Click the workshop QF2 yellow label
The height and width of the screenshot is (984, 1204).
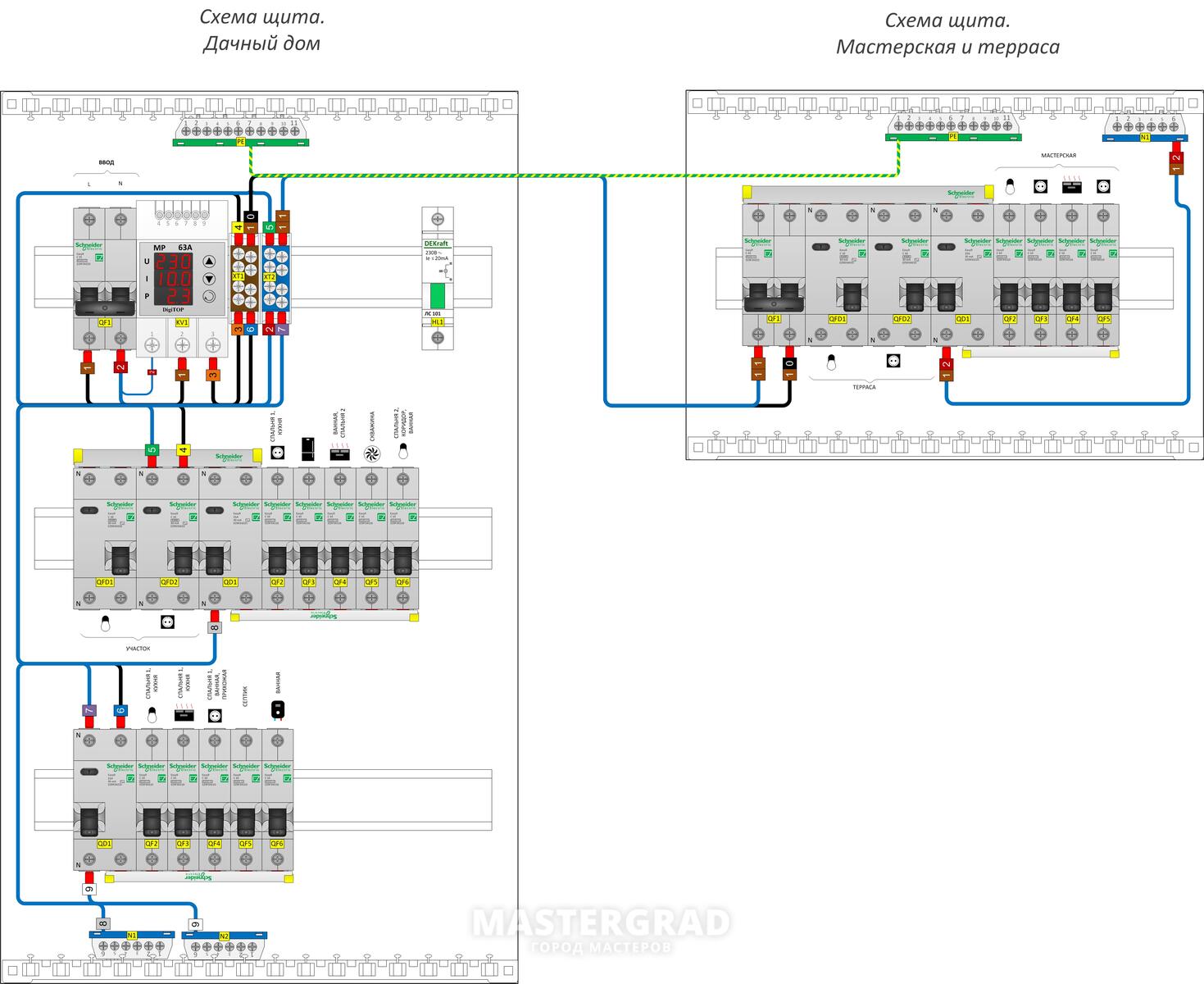[1010, 319]
